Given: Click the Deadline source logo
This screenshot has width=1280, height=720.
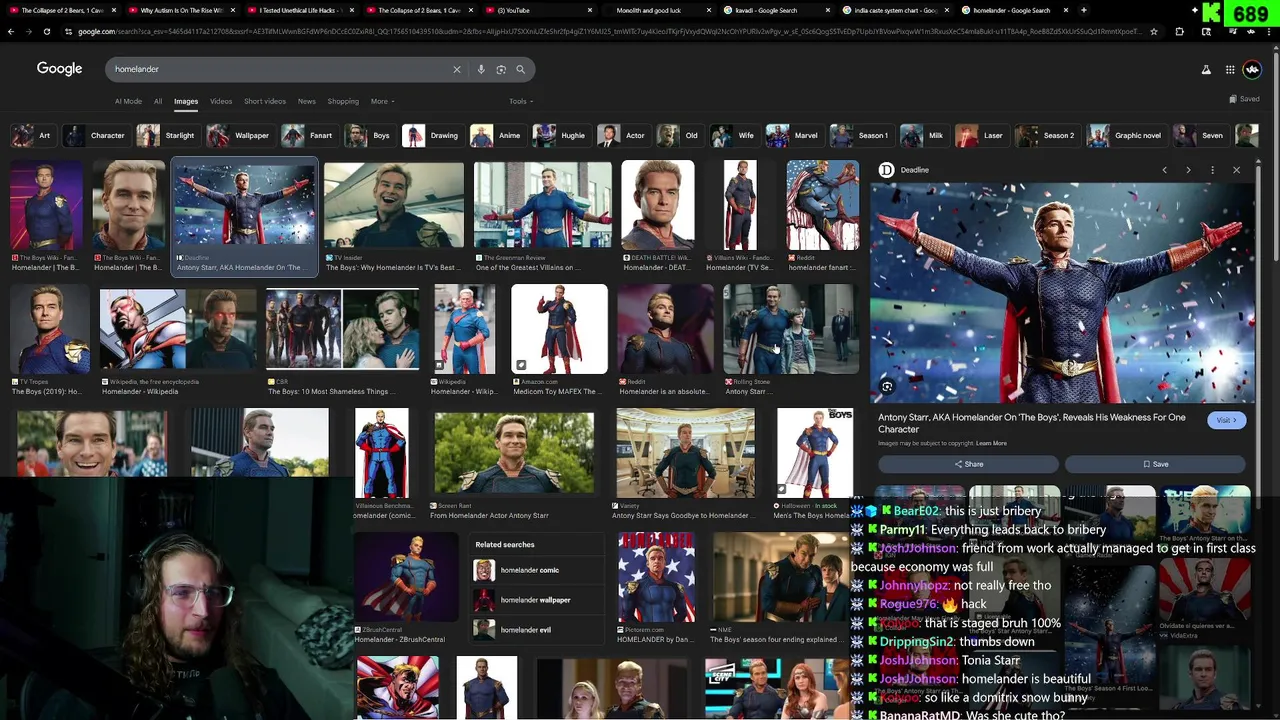Looking at the screenshot, I should [886, 170].
